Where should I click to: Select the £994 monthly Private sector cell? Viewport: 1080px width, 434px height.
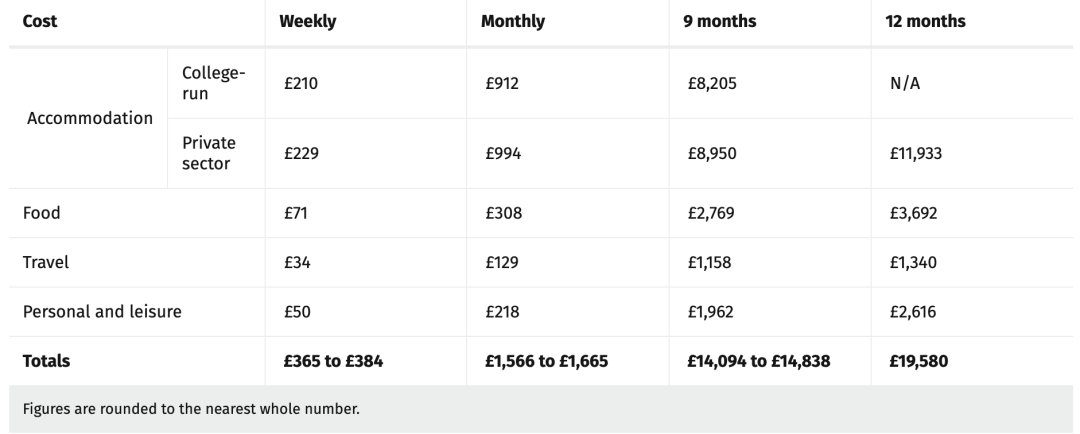[x=503, y=154]
